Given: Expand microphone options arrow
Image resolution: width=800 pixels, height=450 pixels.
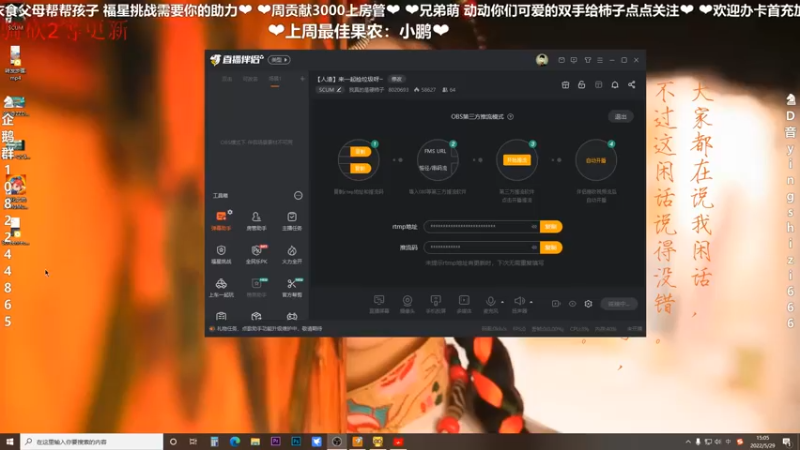Looking at the screenshot, I should click(x=503, y=302).
